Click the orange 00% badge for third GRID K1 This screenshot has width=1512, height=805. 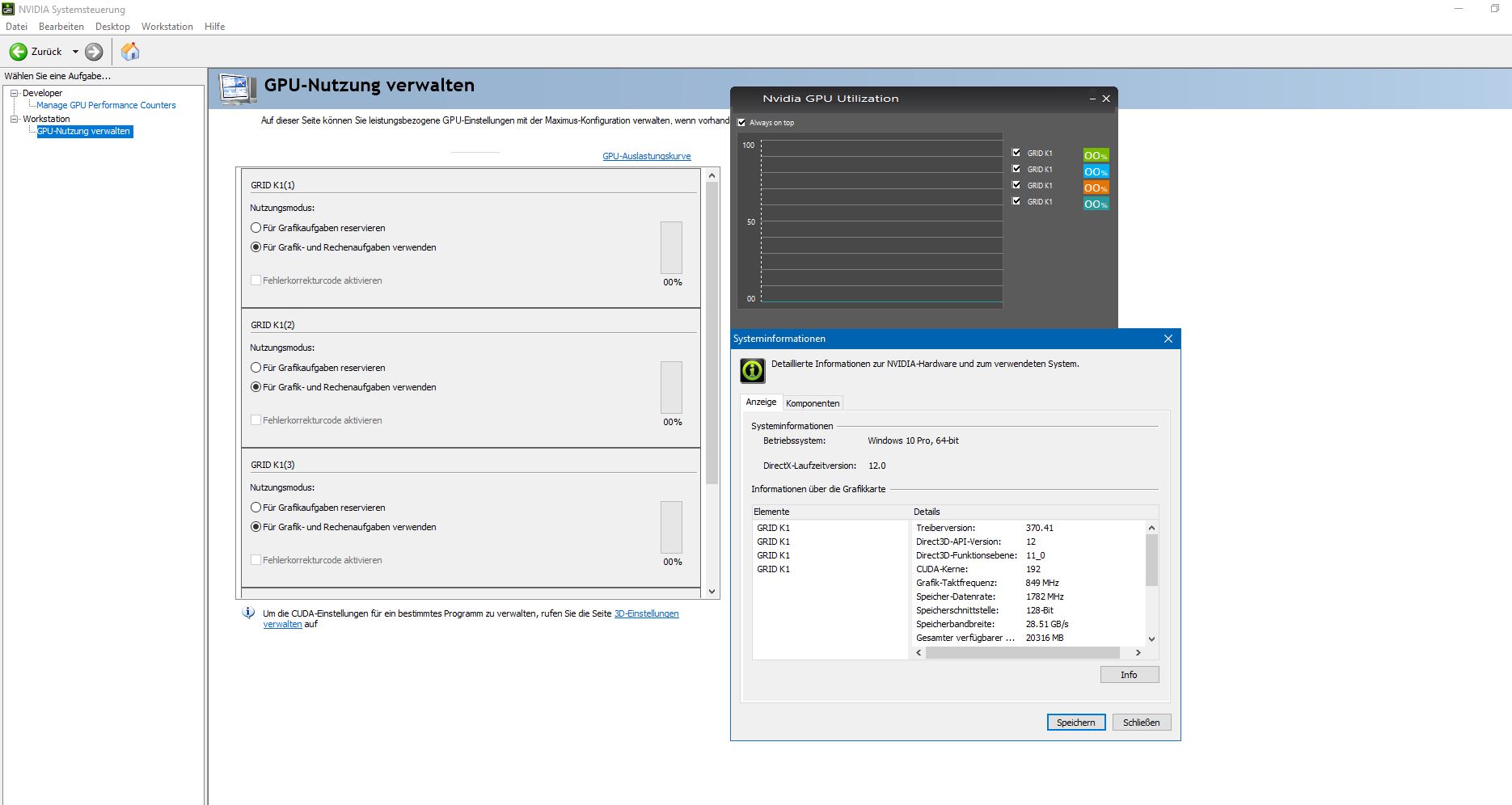click(x=1095, y=188)
